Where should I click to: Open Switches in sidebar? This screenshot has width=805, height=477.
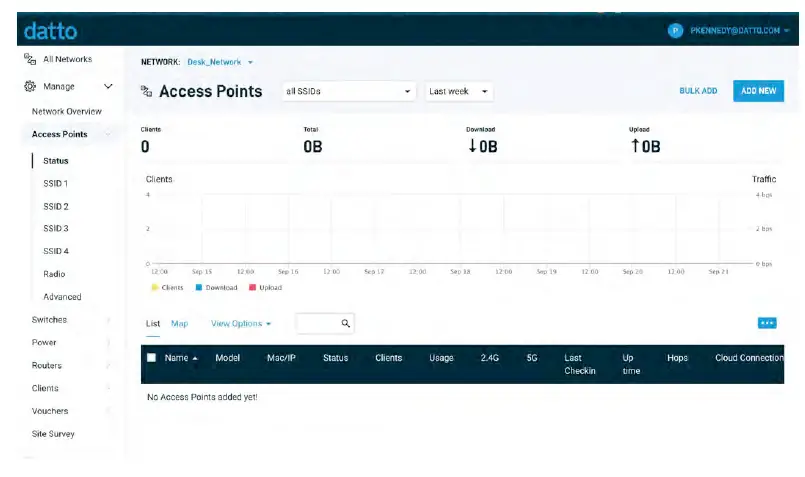[49, 320]
